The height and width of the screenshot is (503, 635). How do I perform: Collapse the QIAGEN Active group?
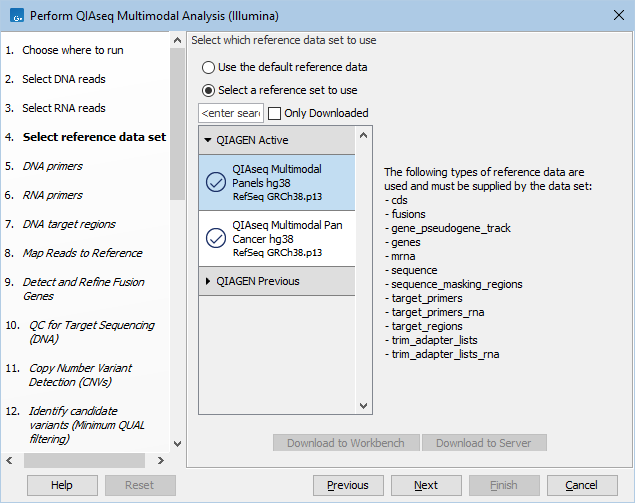[208, 140]
